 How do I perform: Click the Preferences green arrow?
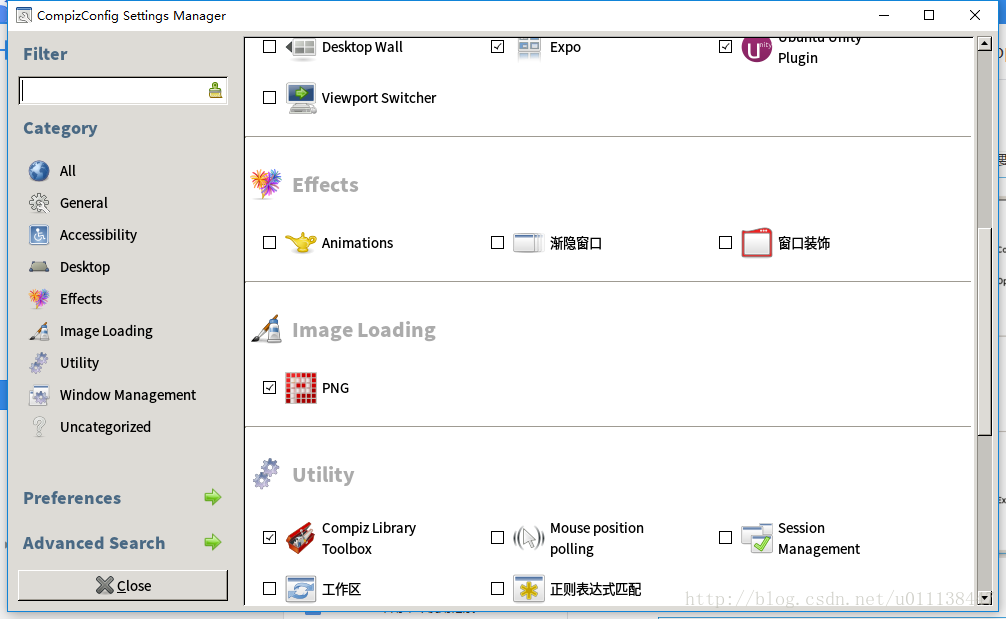coord(212,497)
